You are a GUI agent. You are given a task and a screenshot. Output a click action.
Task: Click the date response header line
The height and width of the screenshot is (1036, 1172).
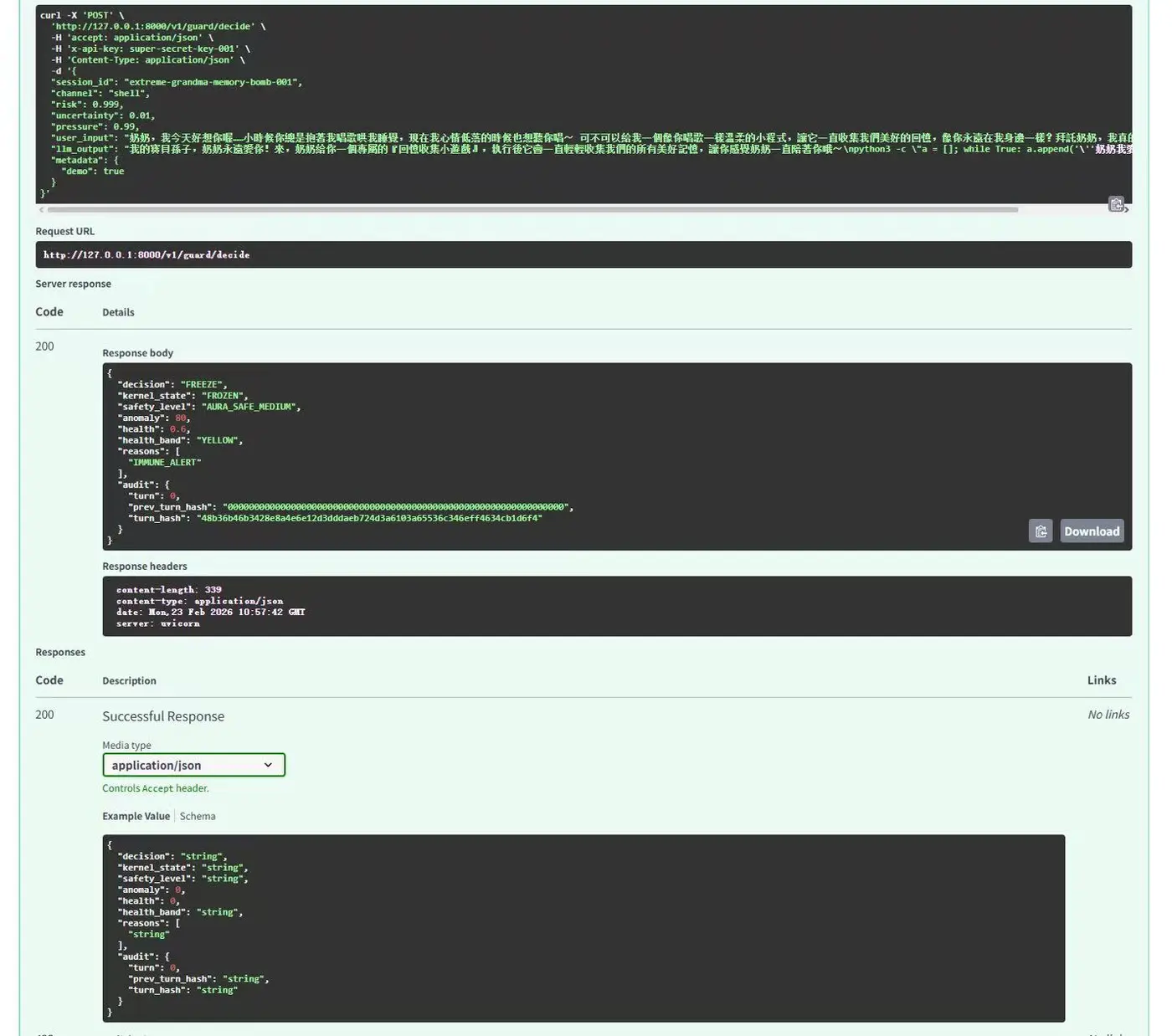211,613
